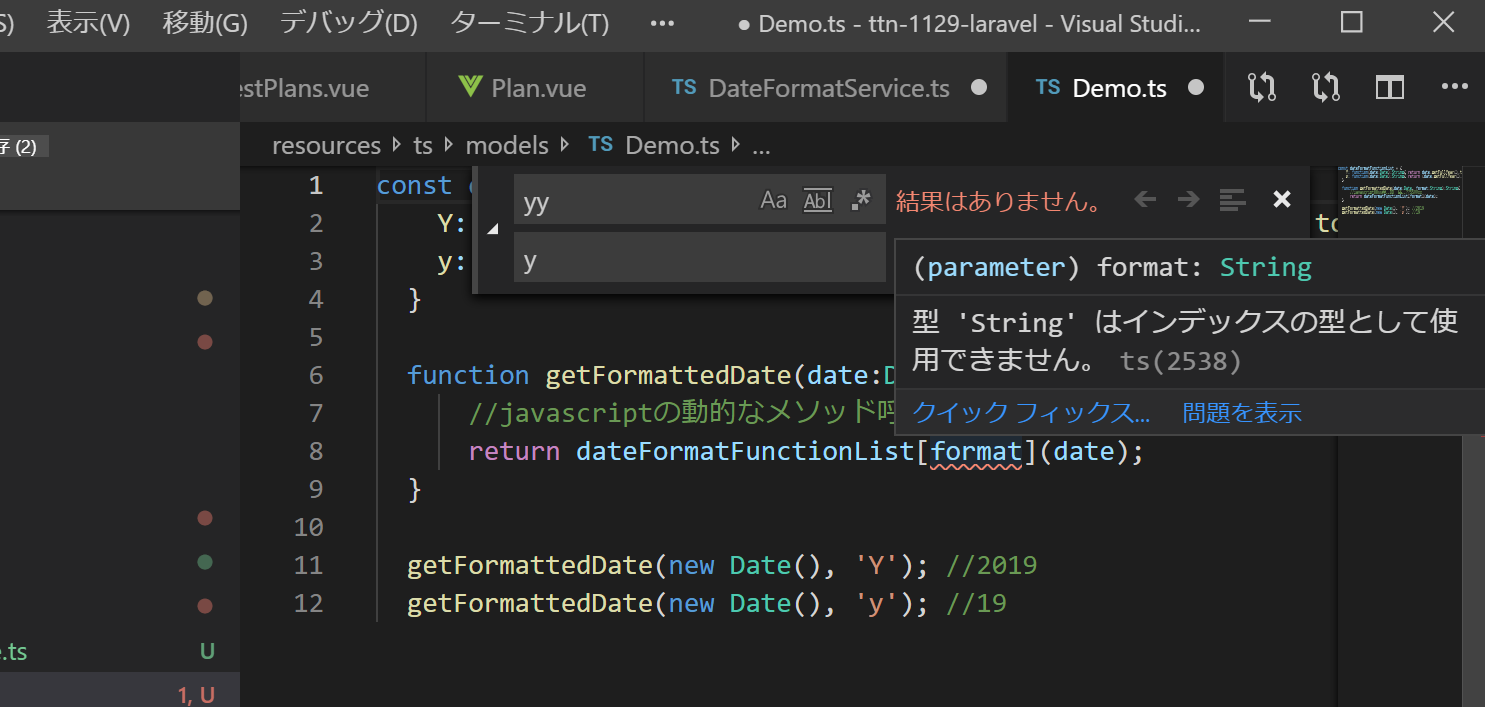Click getFormattedDate in the function declaration
This screenshot has height=707, width=1485.
(x=668, y=375)
